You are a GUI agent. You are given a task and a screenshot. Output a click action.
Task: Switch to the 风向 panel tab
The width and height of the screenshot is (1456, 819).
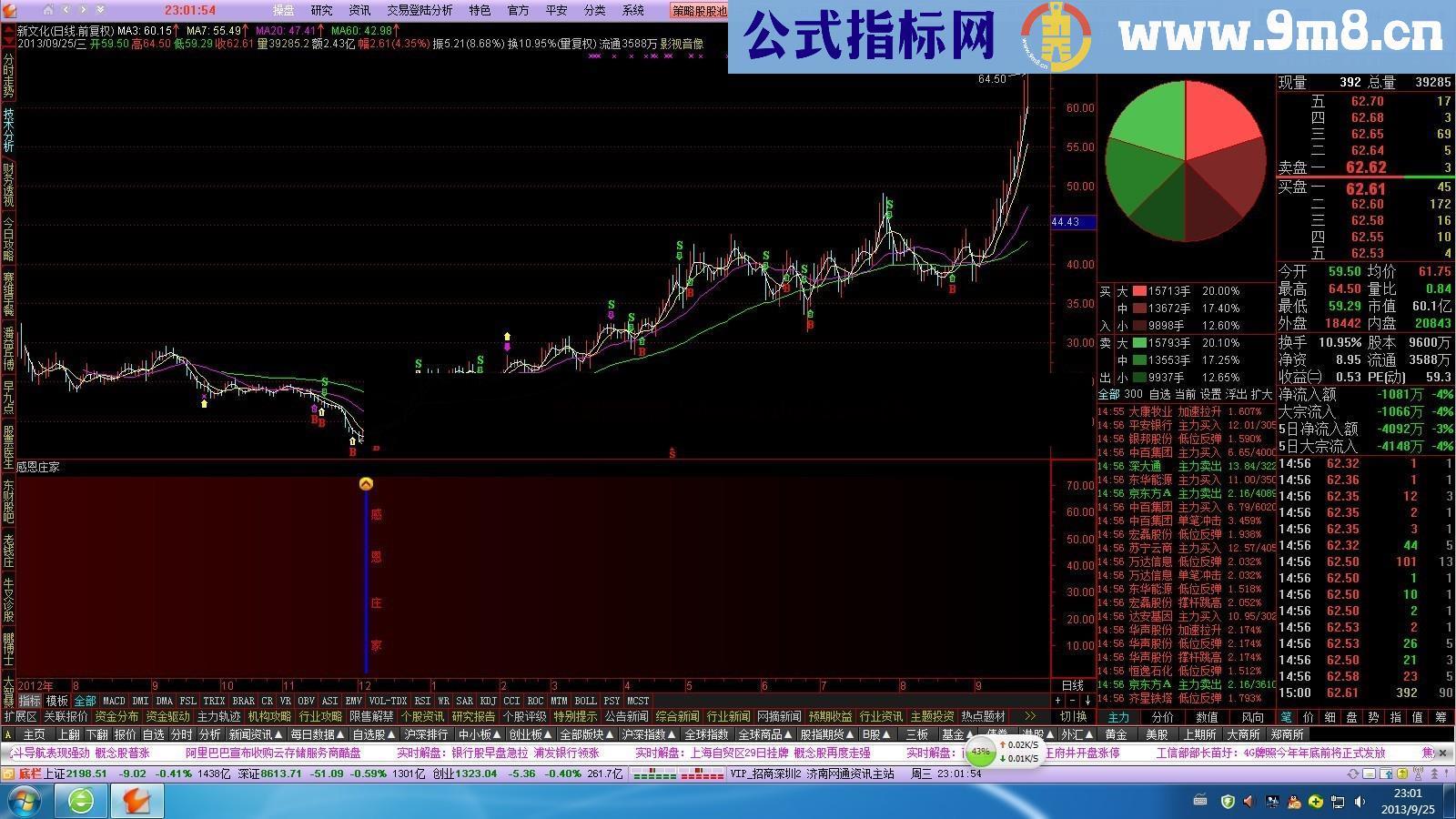1252,717
